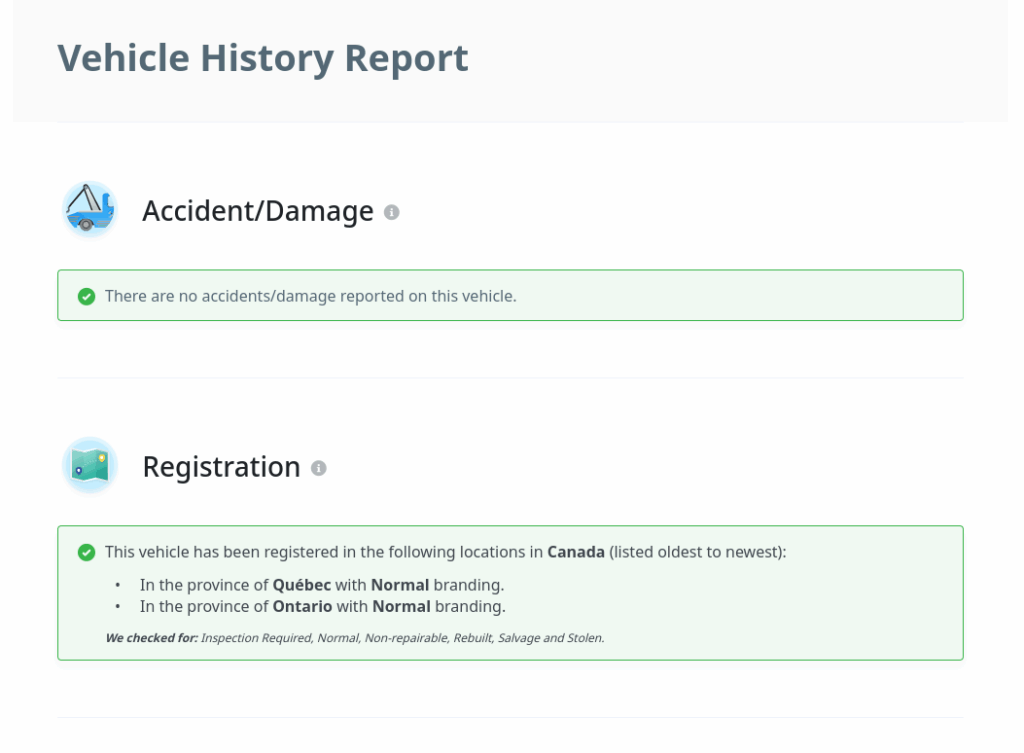Click the bold word Canada

(575, 552)
